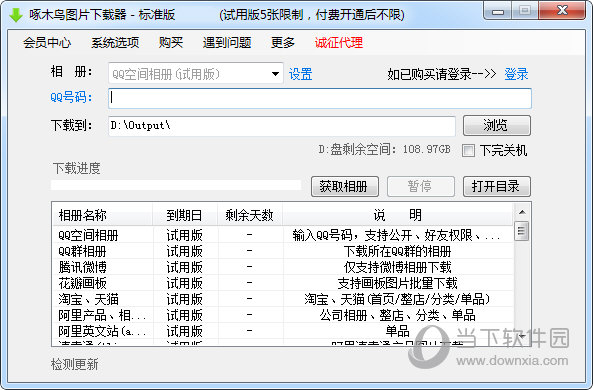Open the 系统选项 menu
593x390 pixels.
[115, 42]
